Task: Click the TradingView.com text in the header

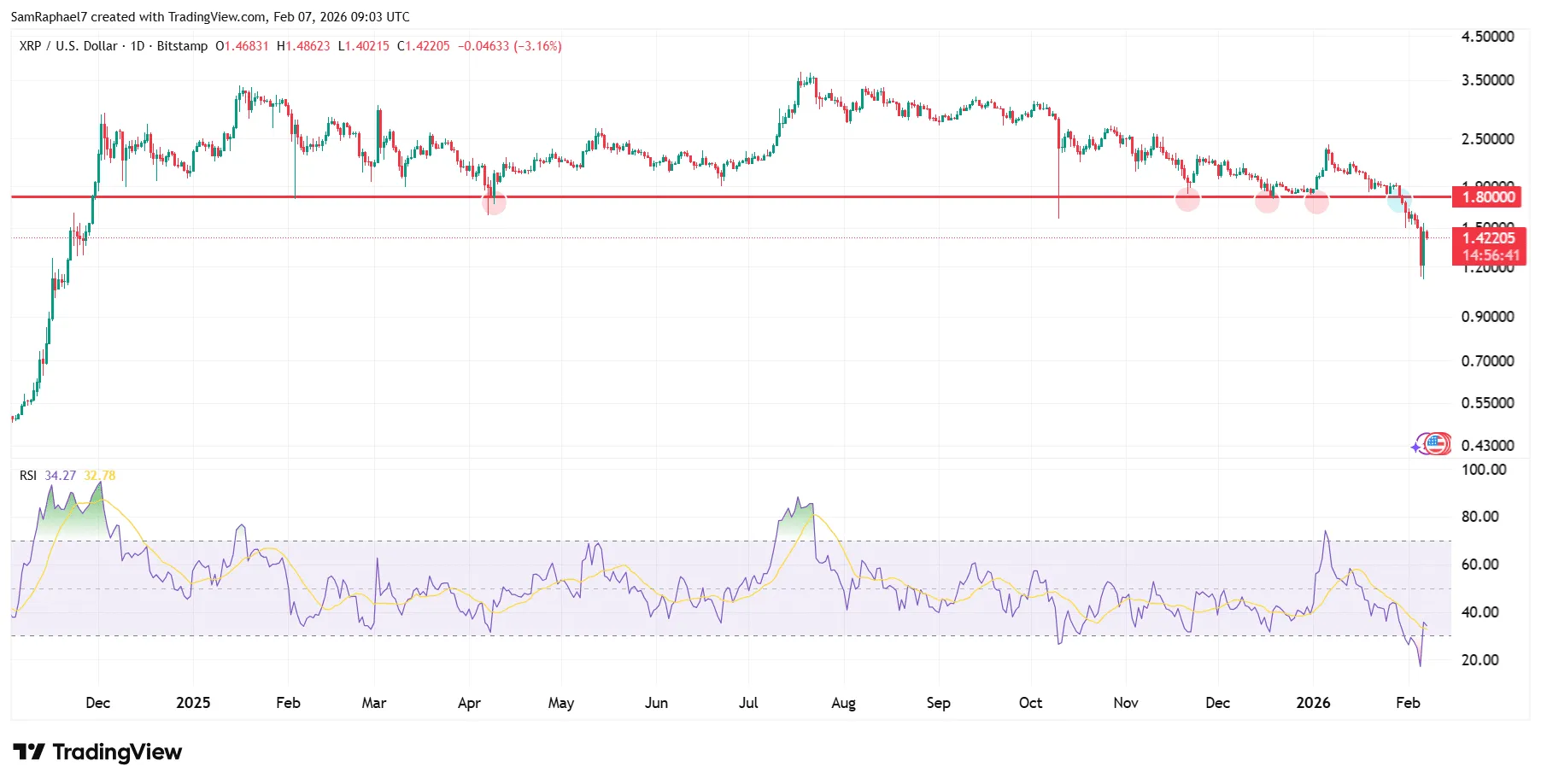Action: (214, 16)
